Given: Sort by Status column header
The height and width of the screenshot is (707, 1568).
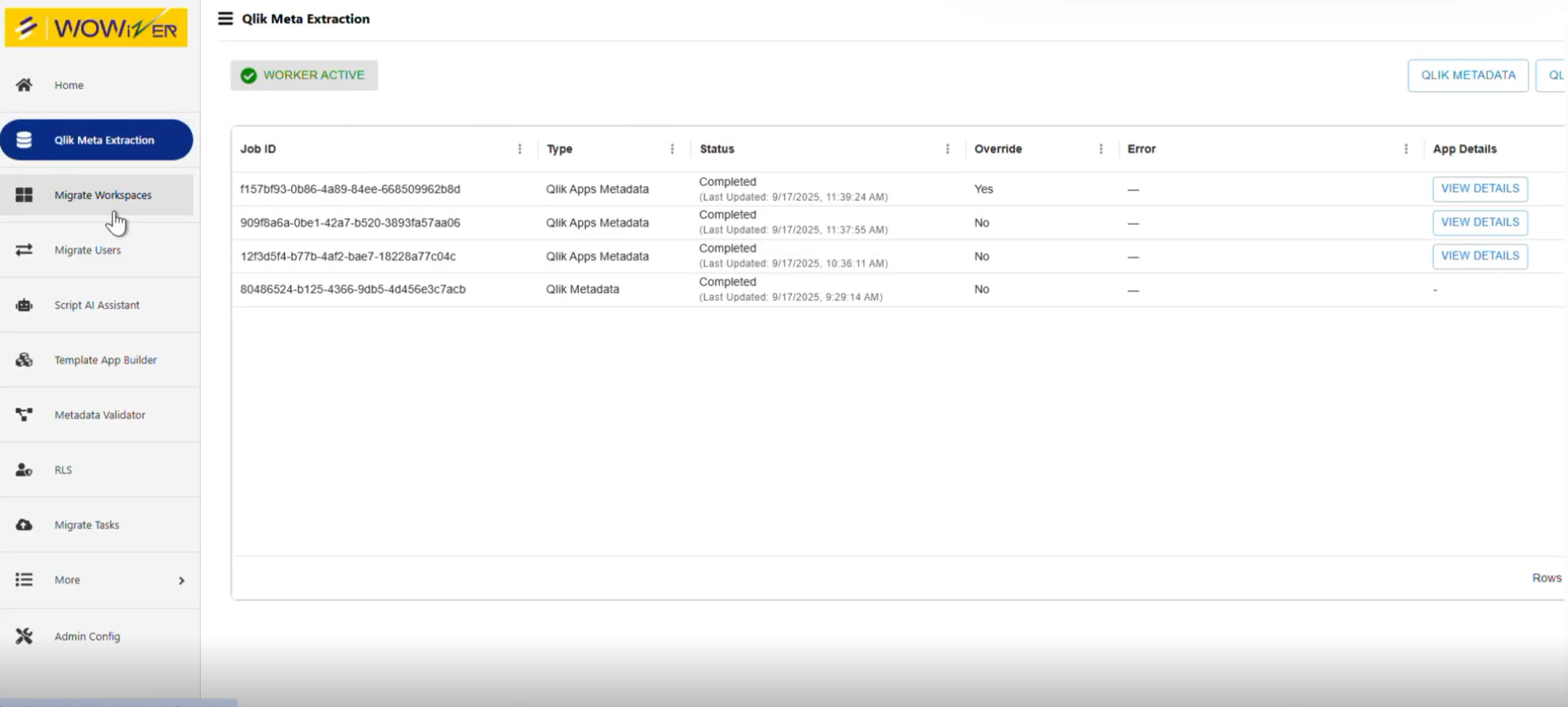Looking at the screenshot, I should (717, 149).
